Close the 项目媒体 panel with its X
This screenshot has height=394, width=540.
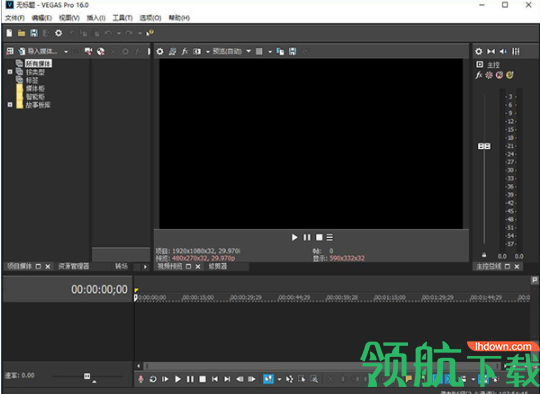(x=48, y=267)
